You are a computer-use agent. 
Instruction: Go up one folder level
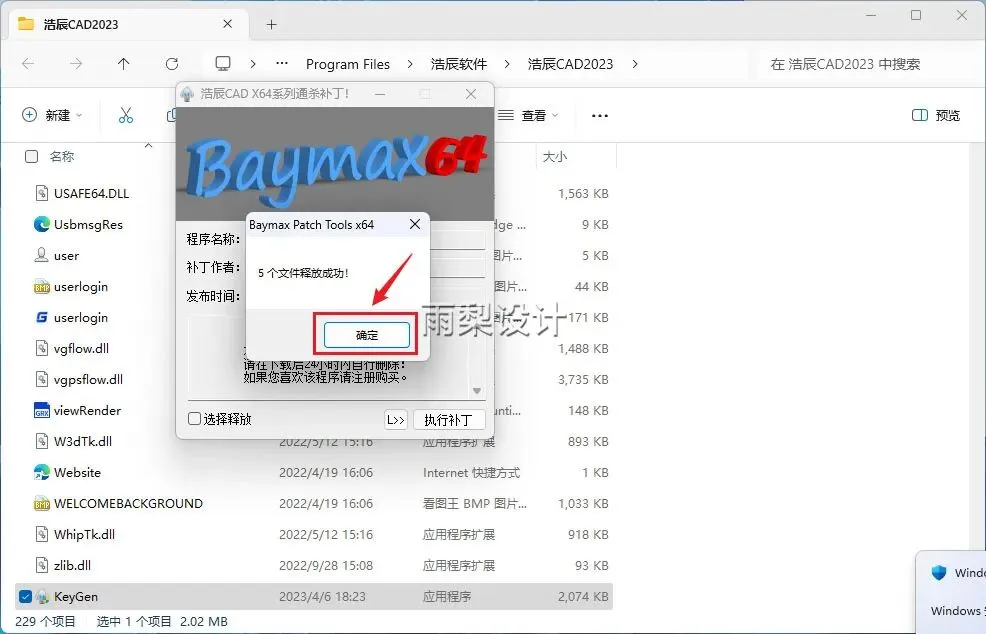point(124,64)
